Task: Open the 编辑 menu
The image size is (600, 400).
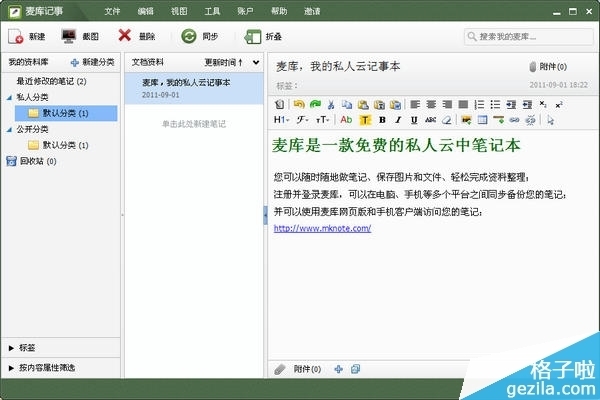Action: point(145,11)
